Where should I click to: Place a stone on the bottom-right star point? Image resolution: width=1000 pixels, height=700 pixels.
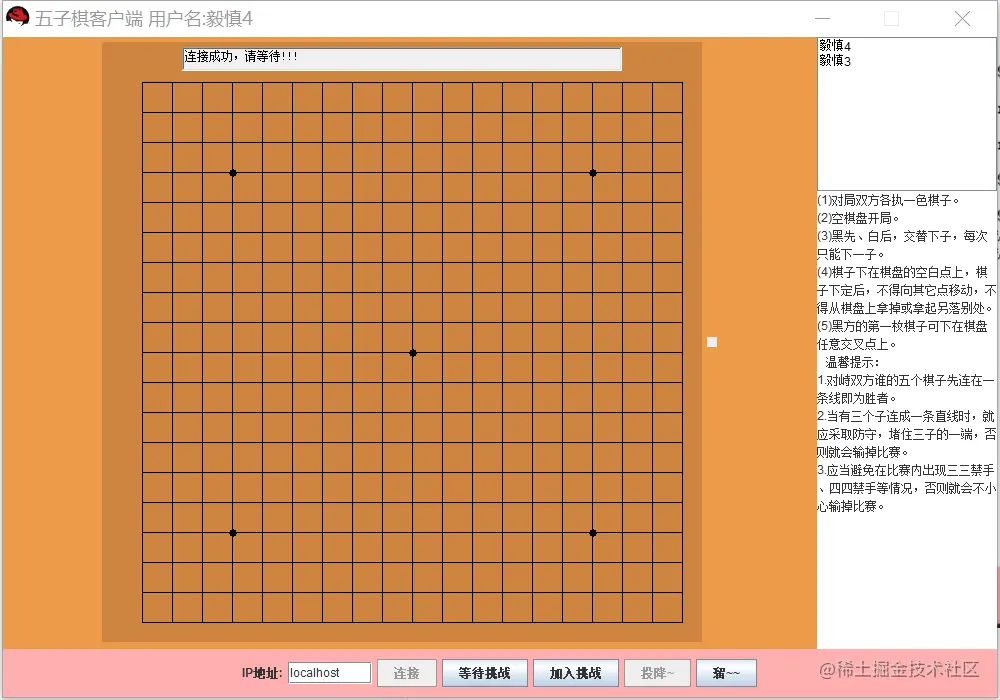(x=593, y=533)
